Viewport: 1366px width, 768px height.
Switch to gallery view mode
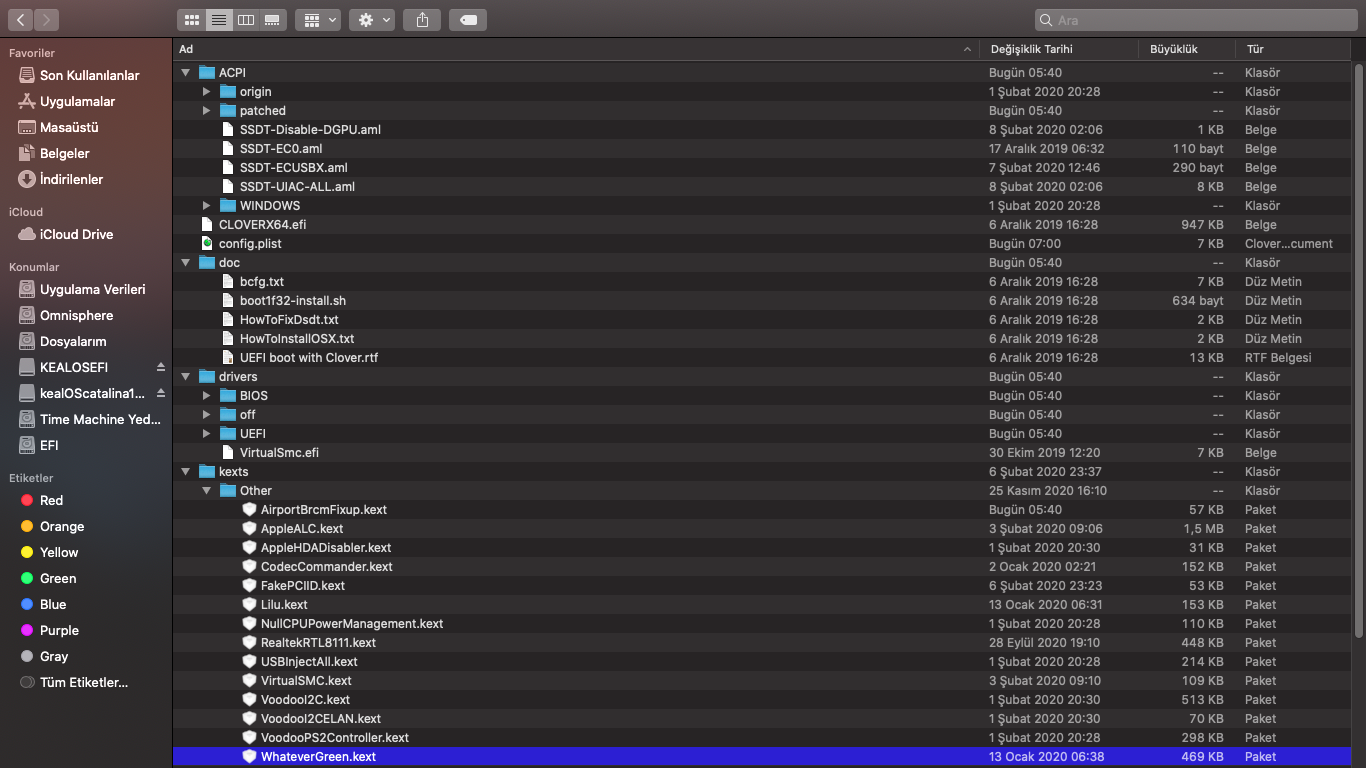click(272, 20)
